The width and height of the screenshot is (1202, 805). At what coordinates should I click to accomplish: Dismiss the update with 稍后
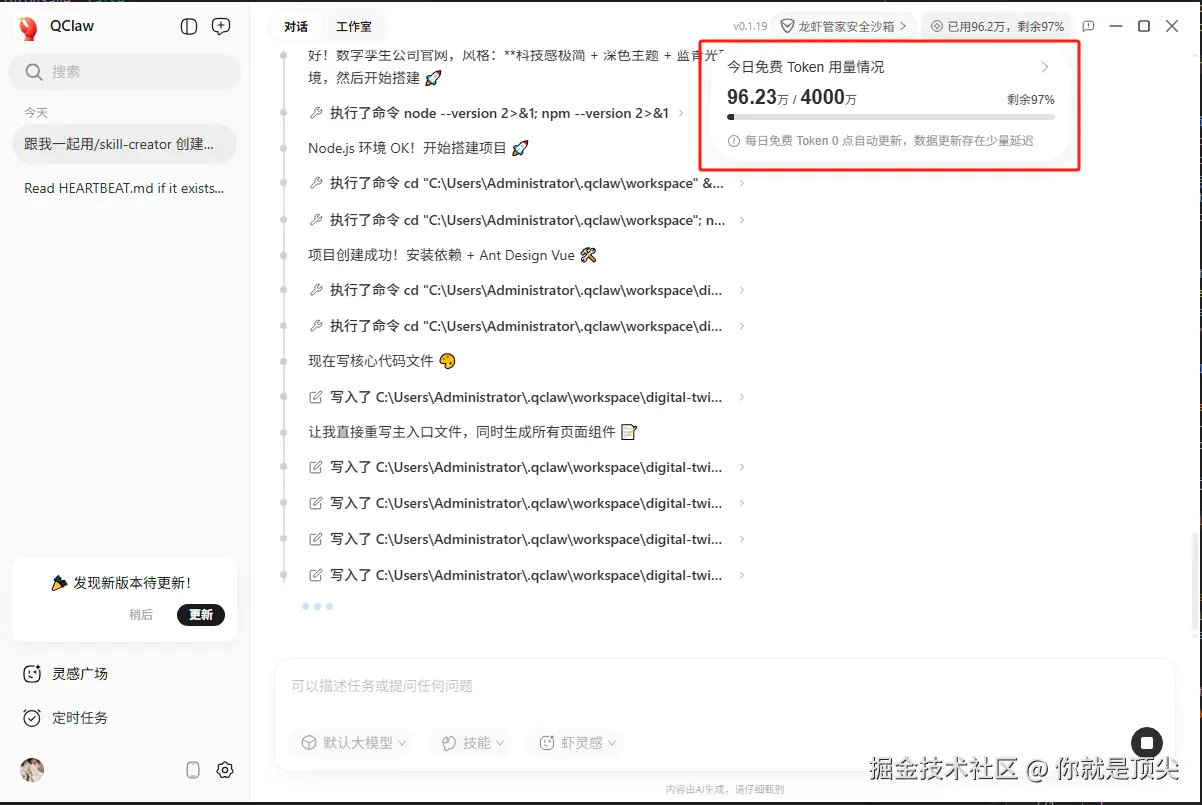pyautogui.click(x=141, y=615)
